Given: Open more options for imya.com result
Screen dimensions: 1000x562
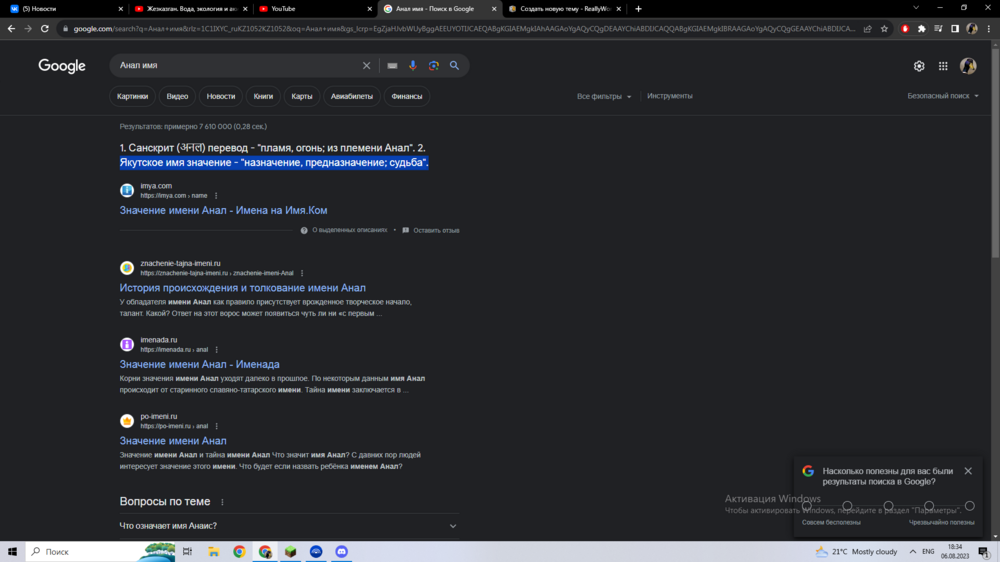Looking at the screenshot, I should pos(216,196).
